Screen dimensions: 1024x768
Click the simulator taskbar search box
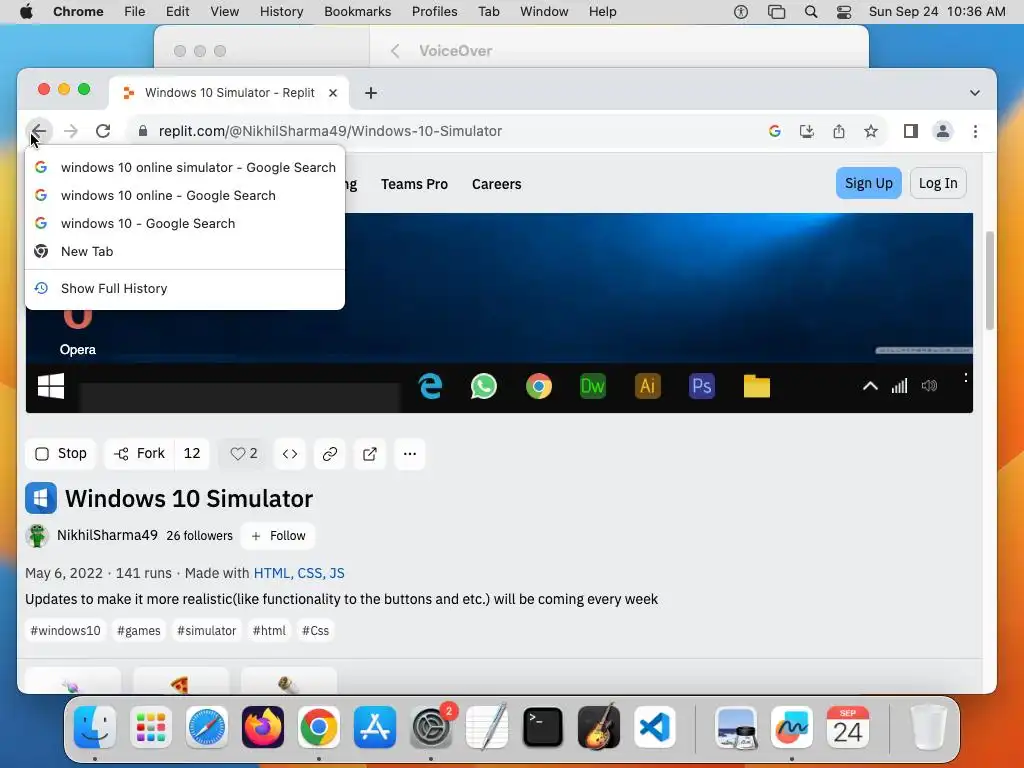(239, 396)
